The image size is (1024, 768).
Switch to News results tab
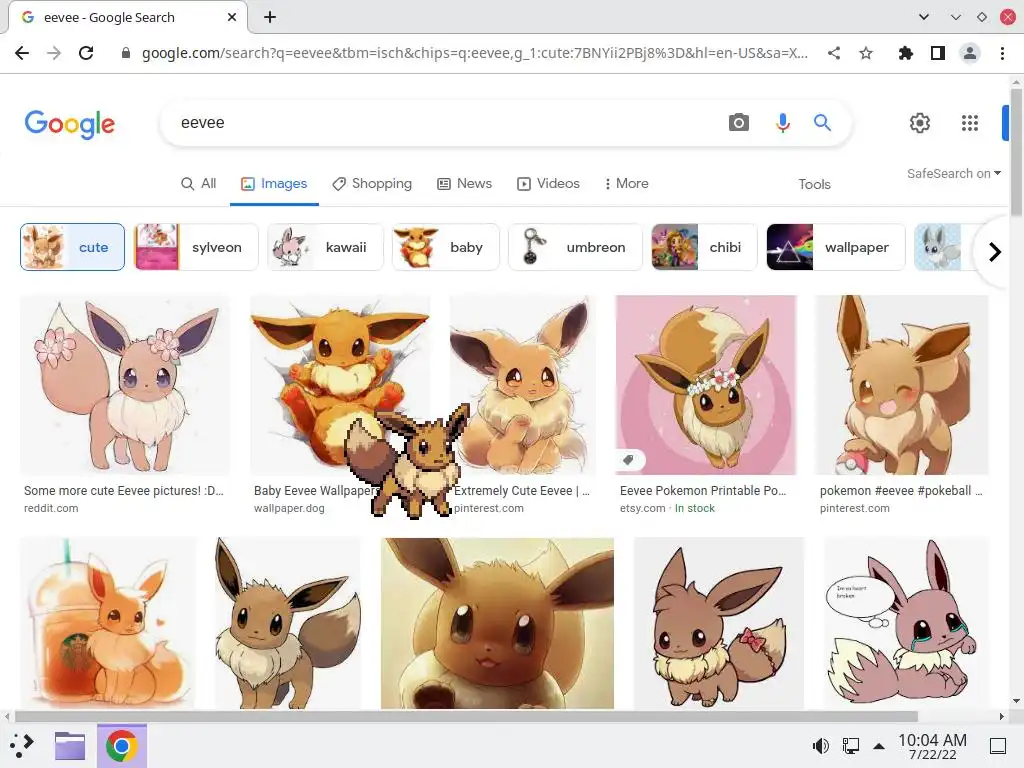(464, 184)
